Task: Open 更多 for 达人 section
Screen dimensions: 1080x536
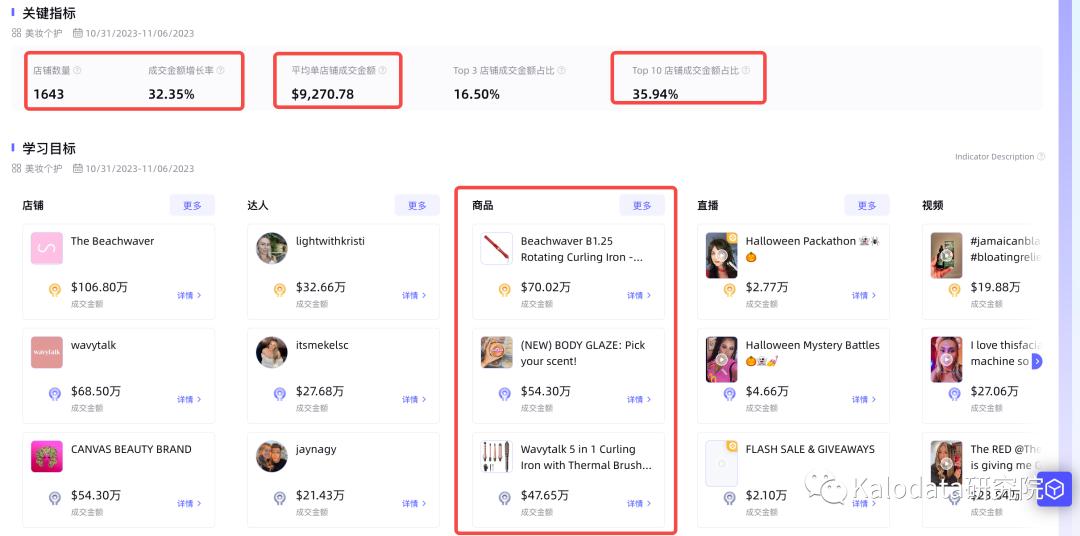Action: pos(417,205)
